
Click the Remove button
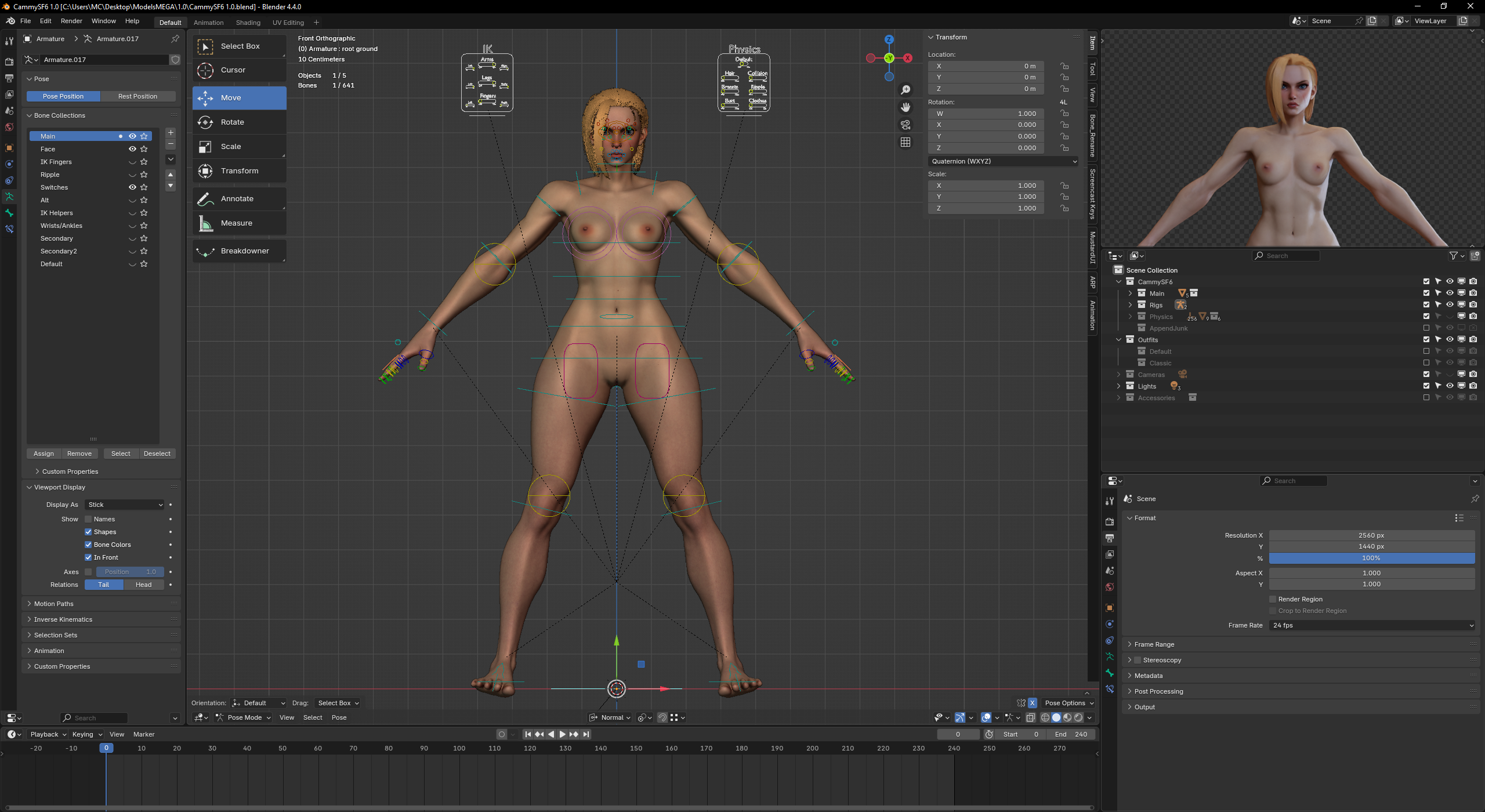(x=79, y=454)
